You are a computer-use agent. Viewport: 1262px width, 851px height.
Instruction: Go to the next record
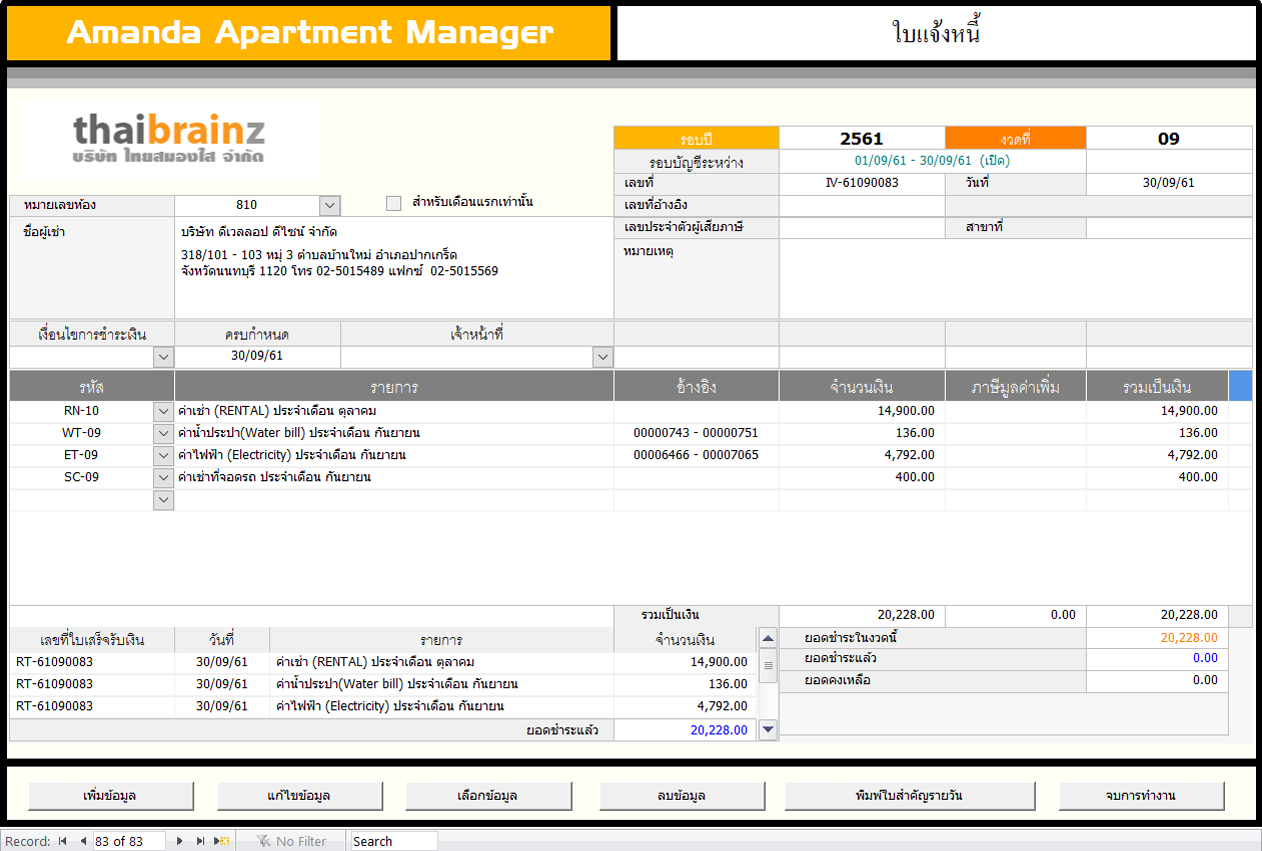[180, 841]
